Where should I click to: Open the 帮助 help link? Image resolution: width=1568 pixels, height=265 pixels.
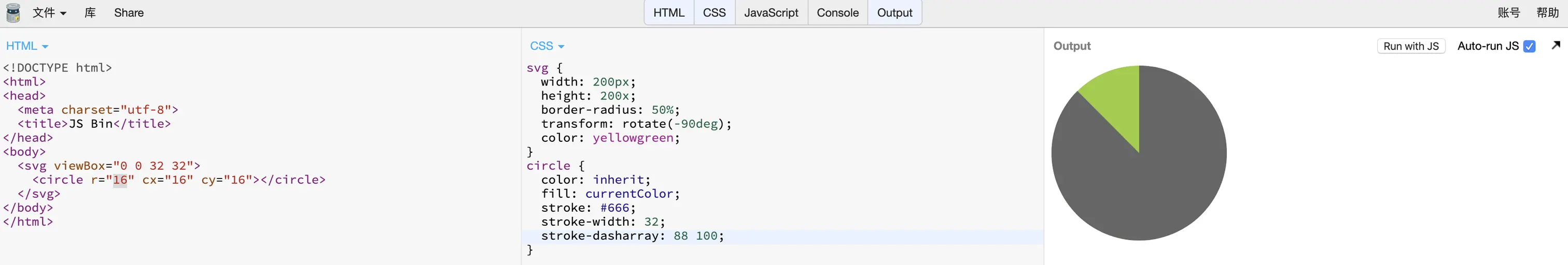(1547, 13)
